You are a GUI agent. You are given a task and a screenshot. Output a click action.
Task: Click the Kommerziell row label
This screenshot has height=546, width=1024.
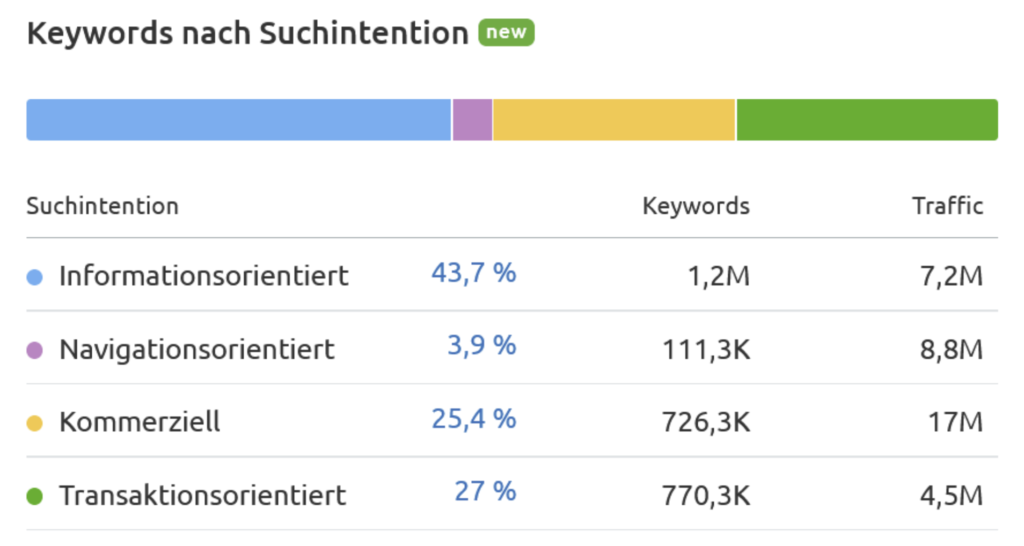[x=140, y=422]
